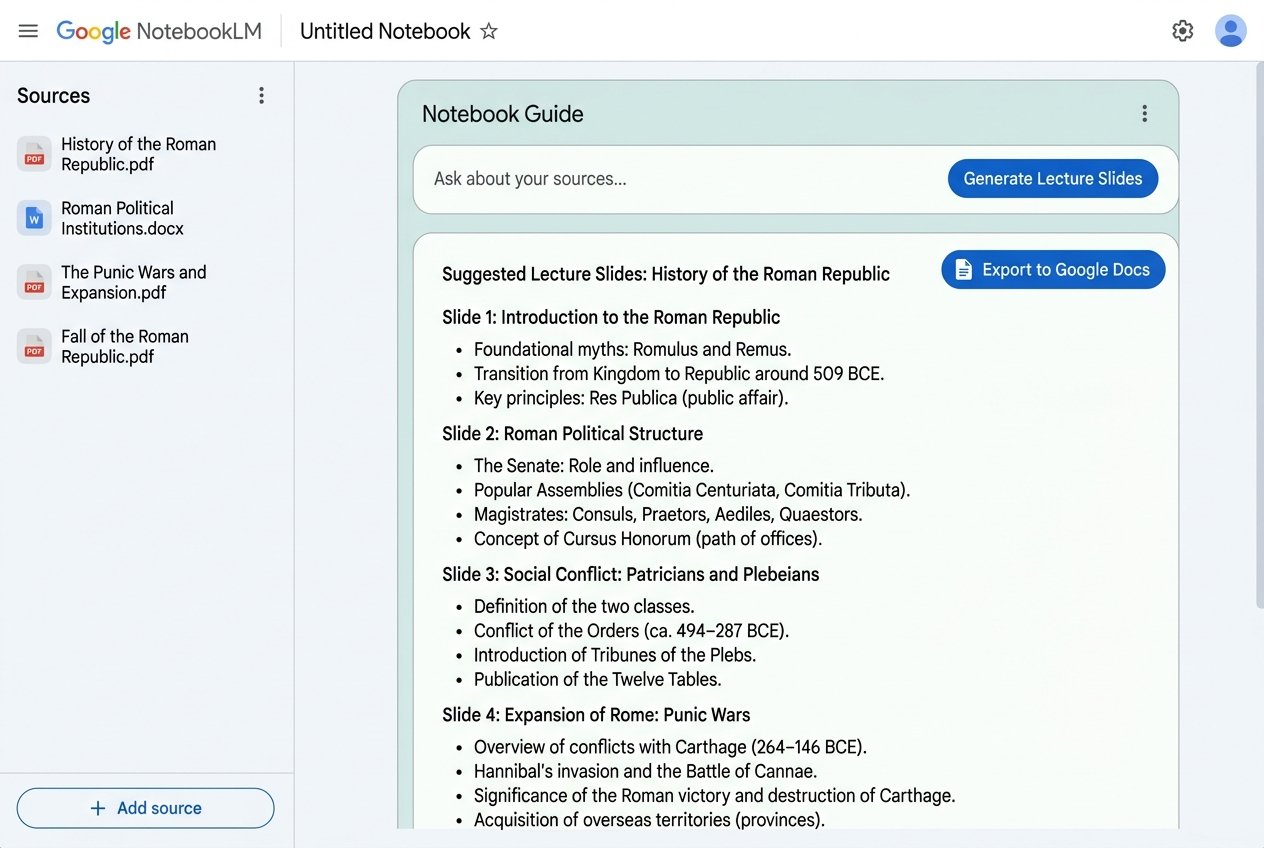Click The Senate: Role and influence bullet
The image size is (1264, 848).
[594, 466]
